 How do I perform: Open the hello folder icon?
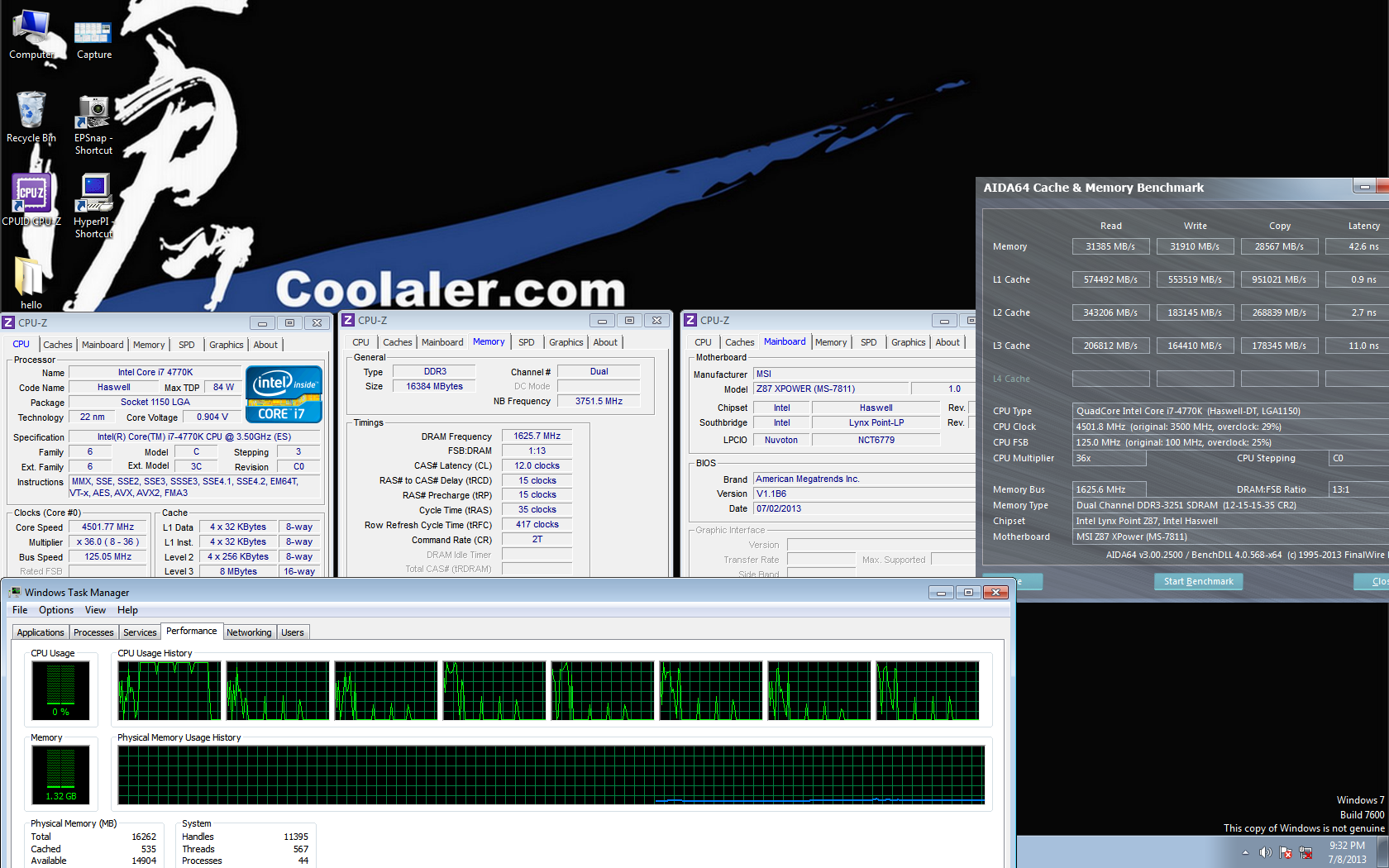[31, 282]
